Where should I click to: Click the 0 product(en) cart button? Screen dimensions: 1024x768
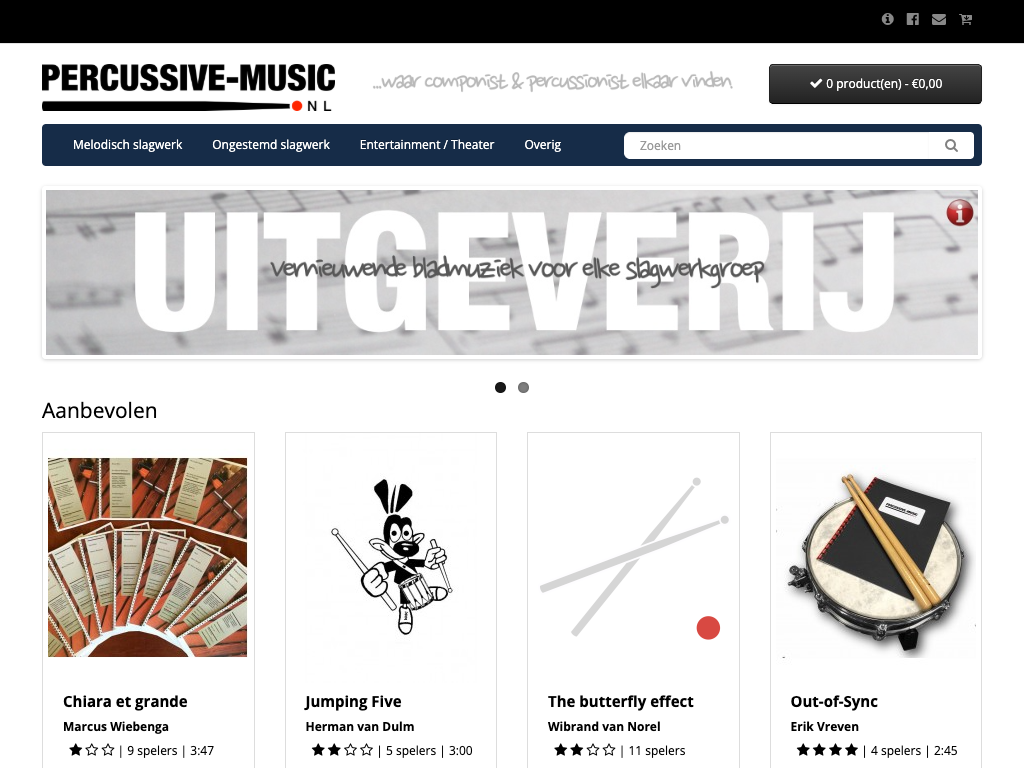click(875, 84)
